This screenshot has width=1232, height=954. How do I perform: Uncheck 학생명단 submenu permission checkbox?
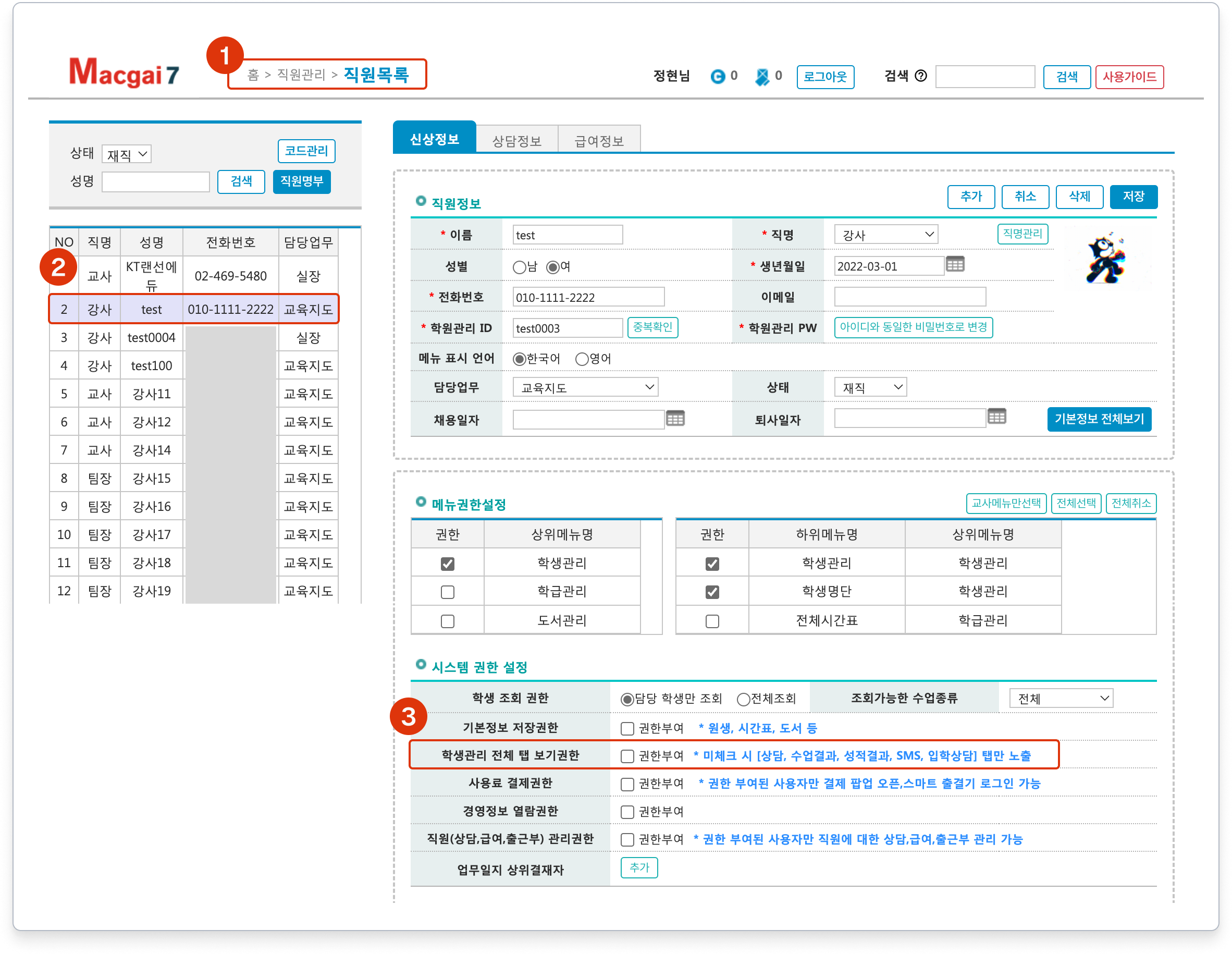pos(712,592)
